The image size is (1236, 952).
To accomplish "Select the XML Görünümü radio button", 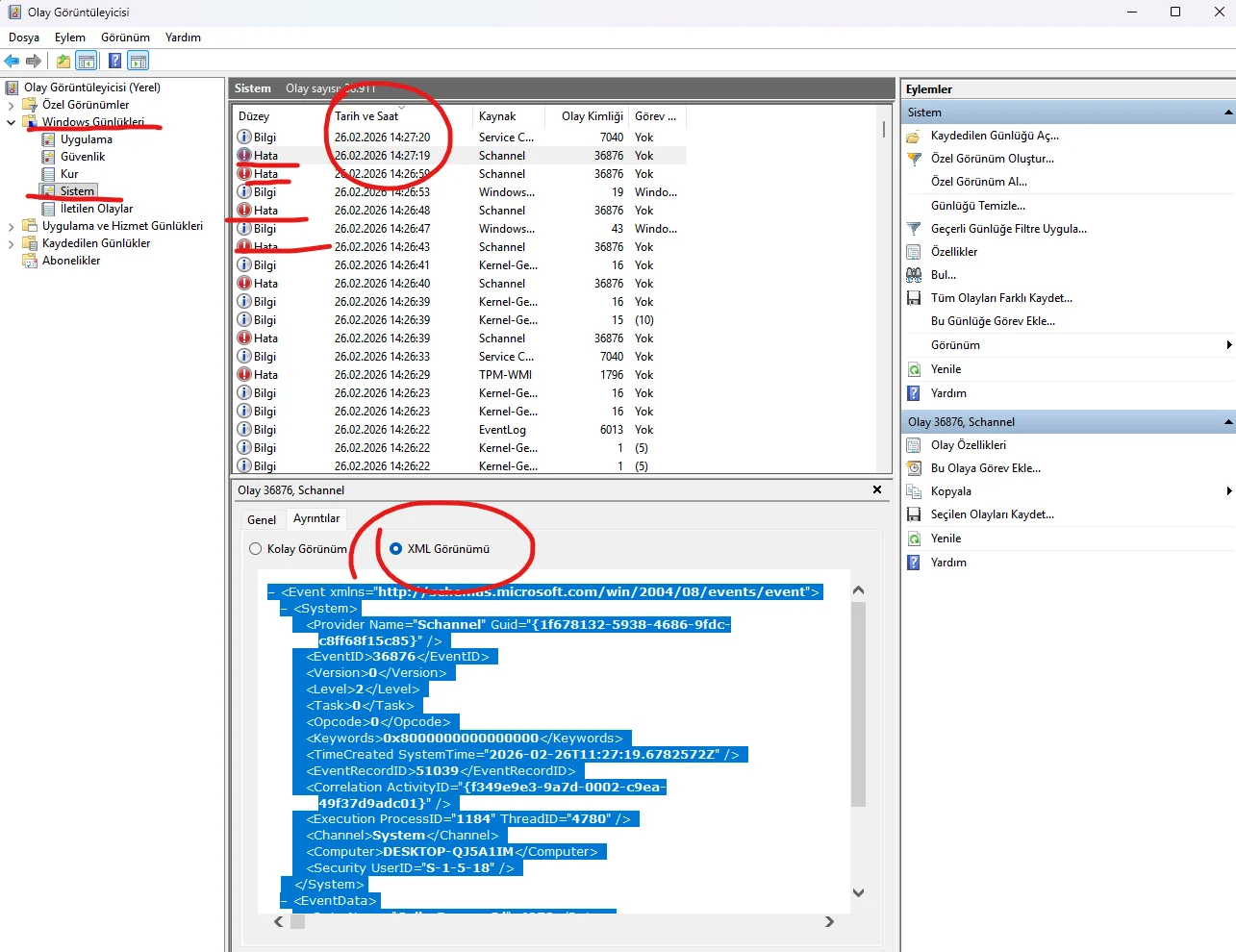I will click(x=395, y=549).
